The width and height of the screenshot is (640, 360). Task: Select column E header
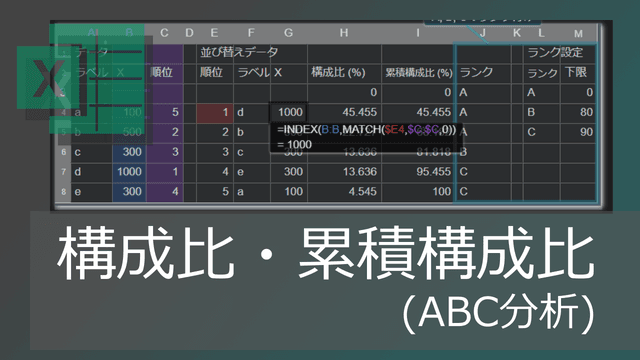(214, 33)
